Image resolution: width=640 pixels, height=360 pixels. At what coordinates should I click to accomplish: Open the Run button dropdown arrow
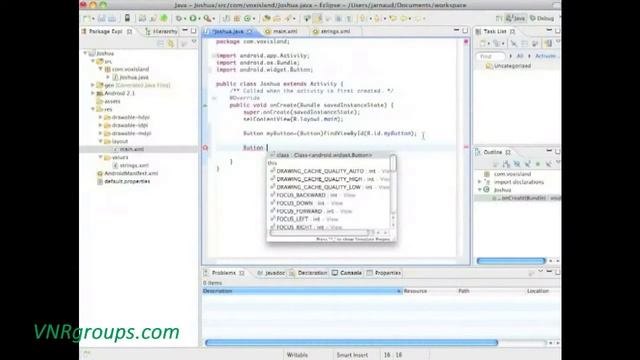199,19
